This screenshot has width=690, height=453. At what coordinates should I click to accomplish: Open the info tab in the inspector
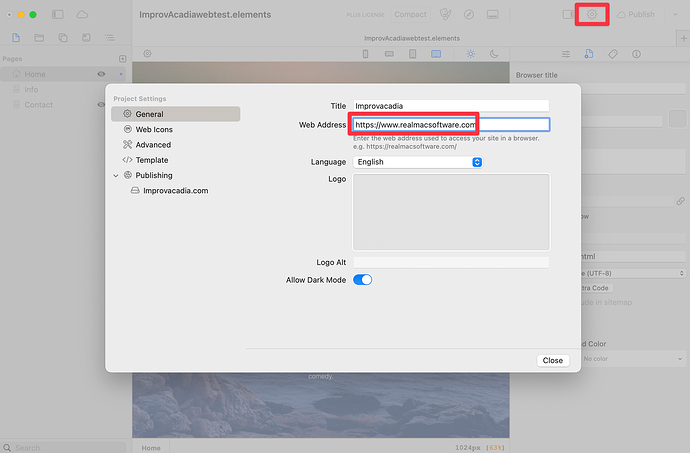[636, 54]
